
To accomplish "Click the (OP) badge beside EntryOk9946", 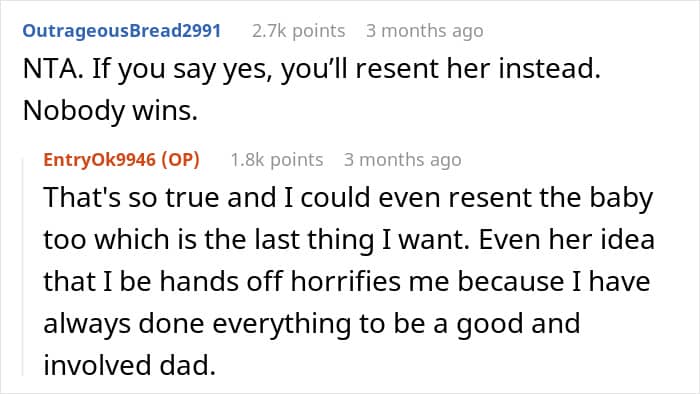I will [x=180, y=160].
